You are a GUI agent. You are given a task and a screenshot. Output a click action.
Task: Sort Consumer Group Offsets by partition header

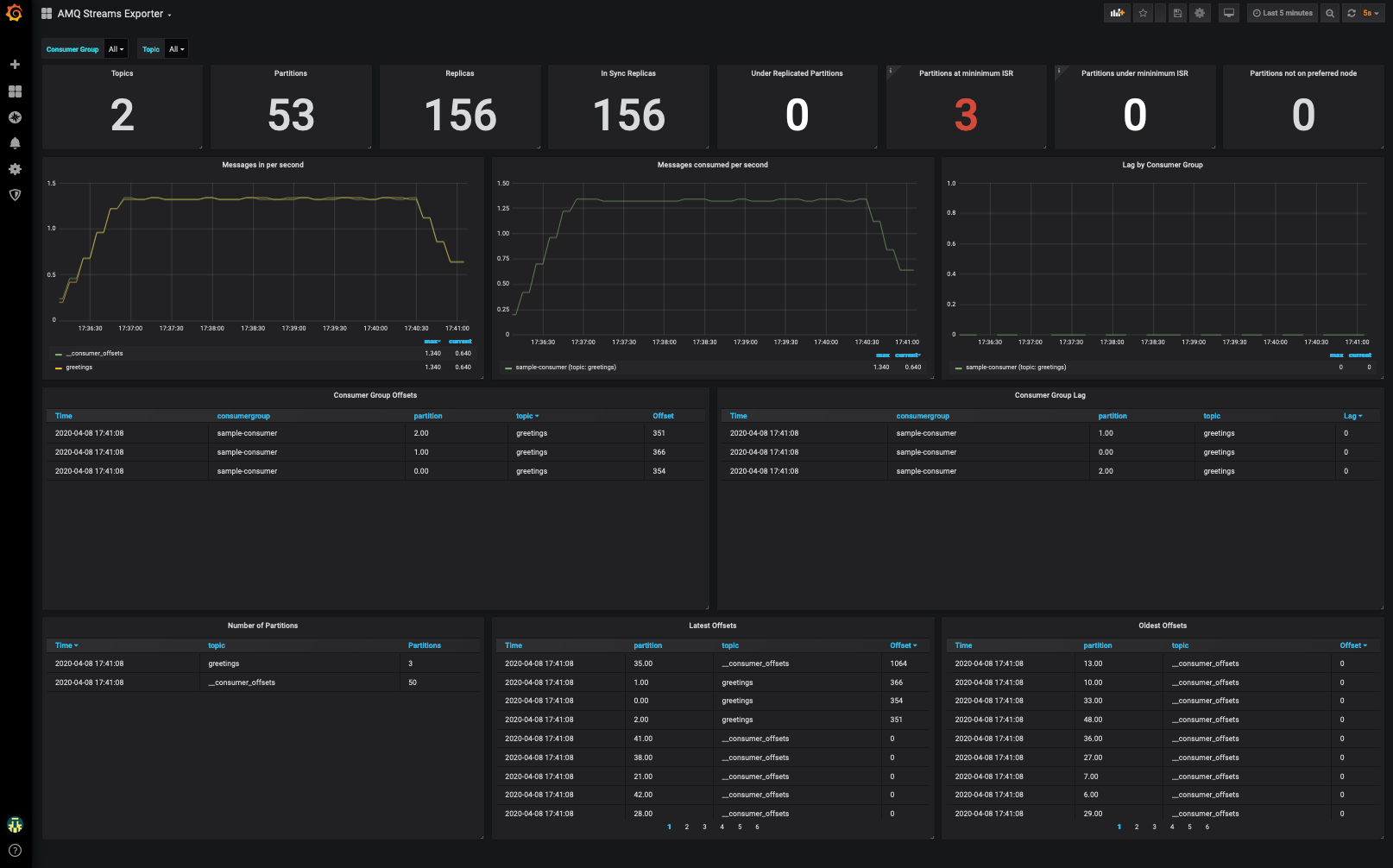(x=428, y=416)
